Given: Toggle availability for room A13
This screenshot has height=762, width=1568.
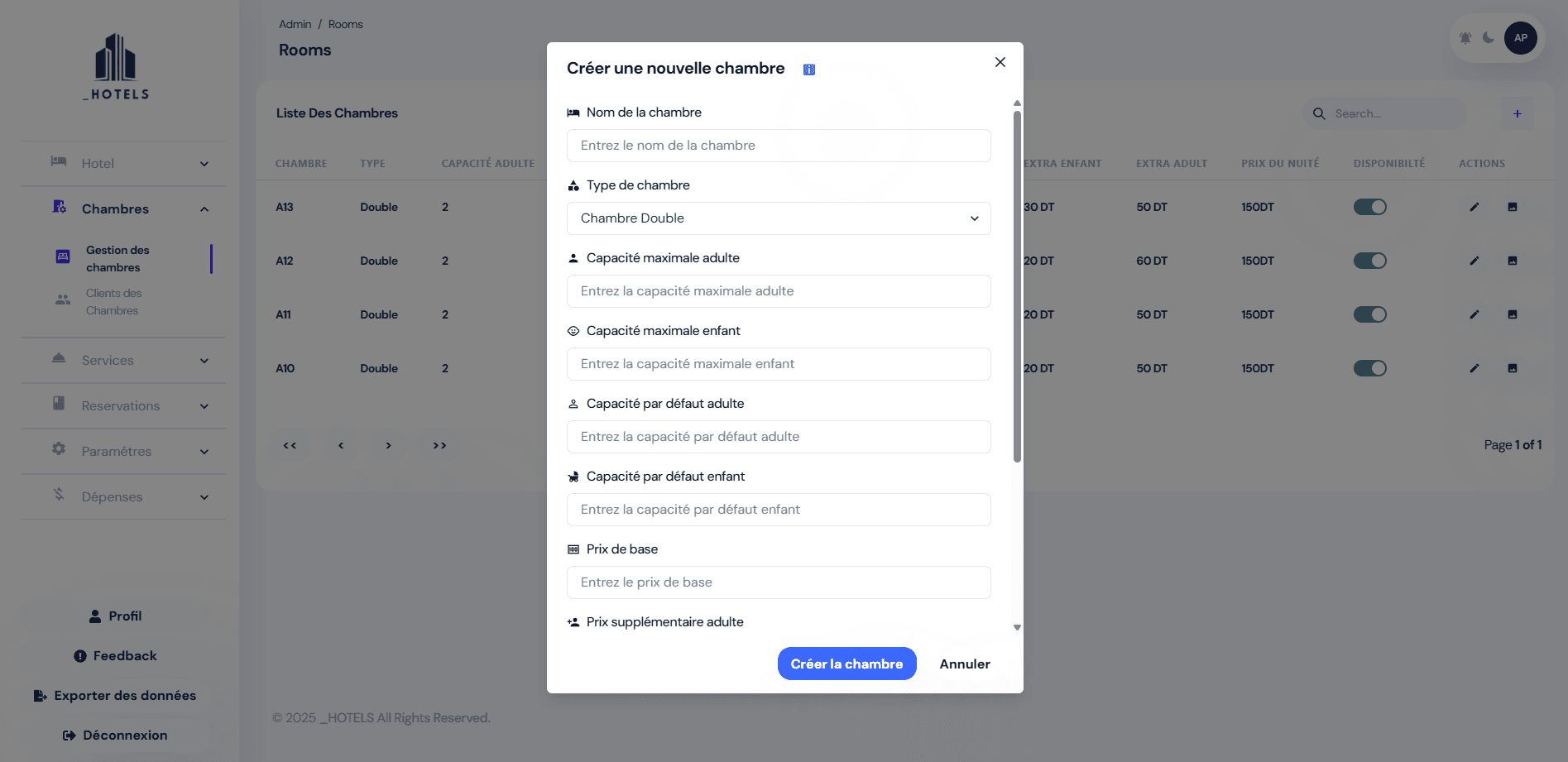Looking at the screenshot, I should [x=1370, y=207].
